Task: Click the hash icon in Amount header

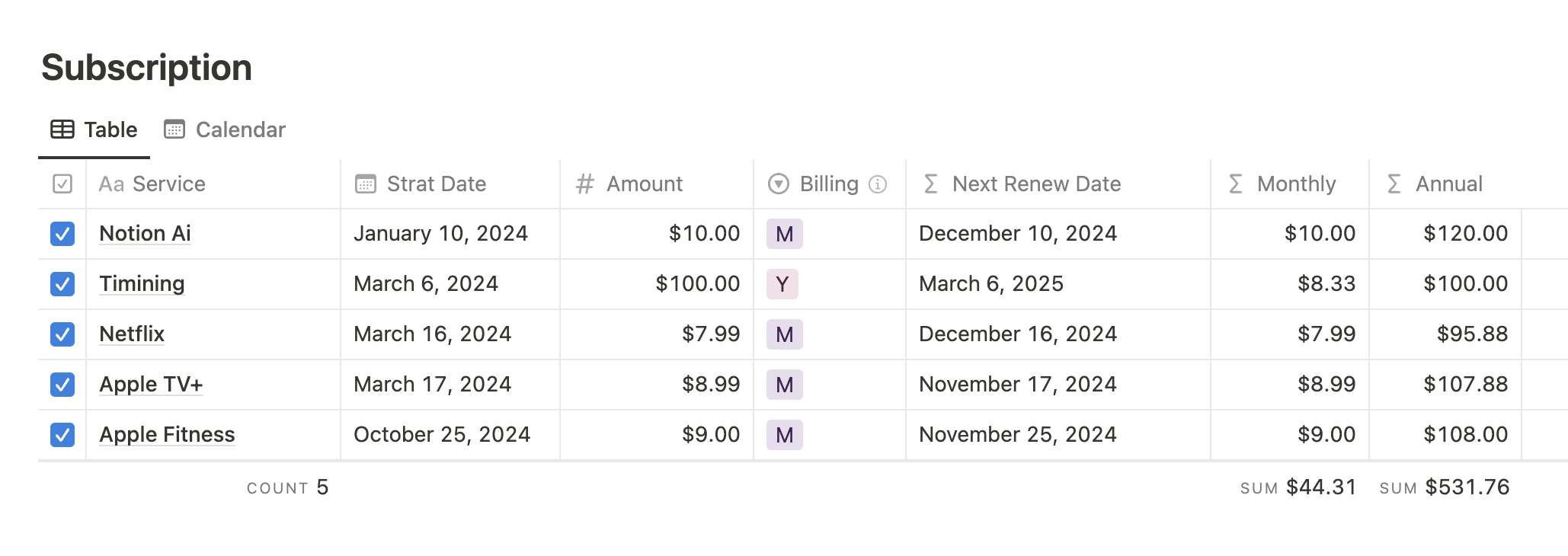Action: 584,184
